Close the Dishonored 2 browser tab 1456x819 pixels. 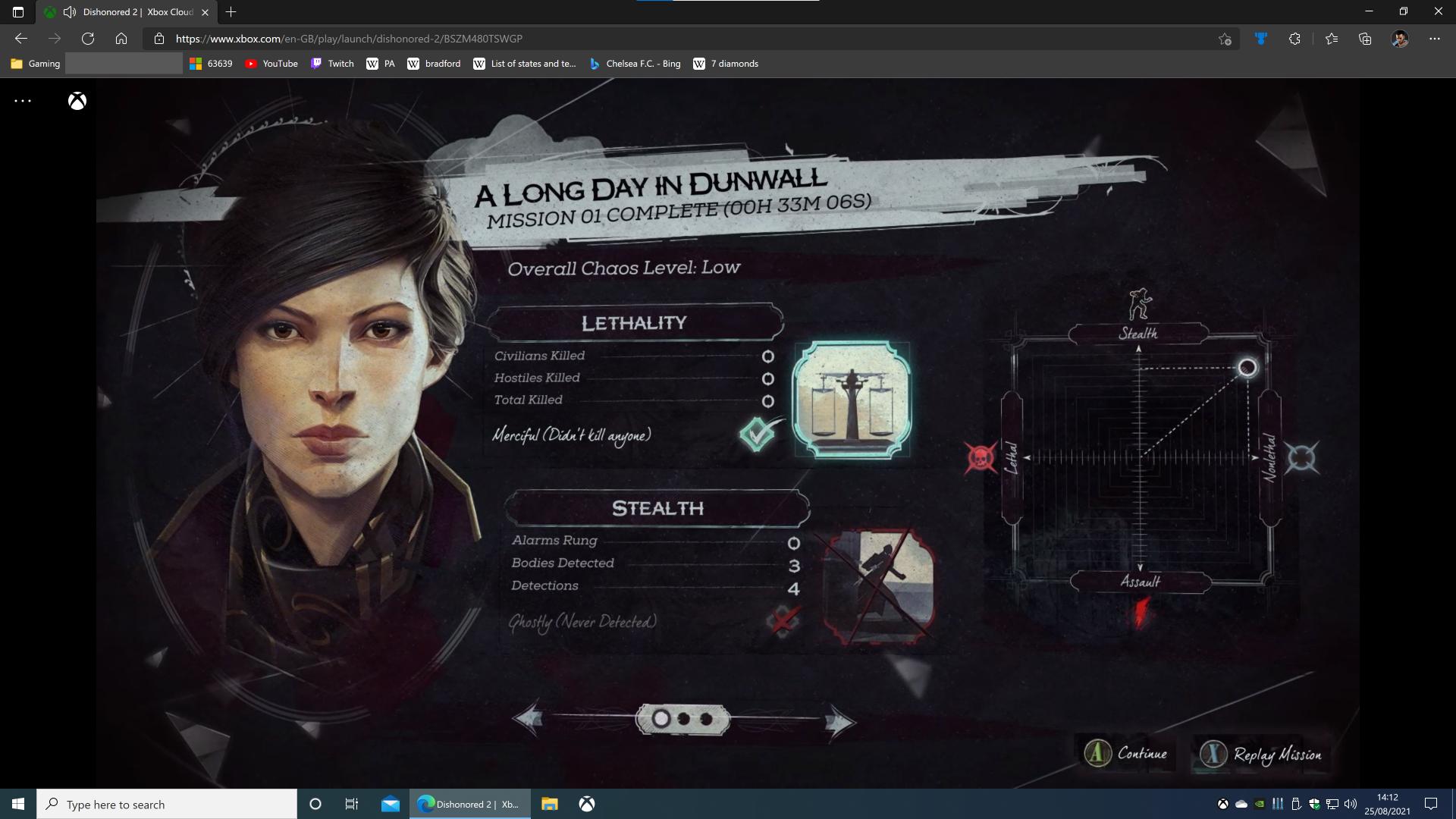tap(205, 12)
